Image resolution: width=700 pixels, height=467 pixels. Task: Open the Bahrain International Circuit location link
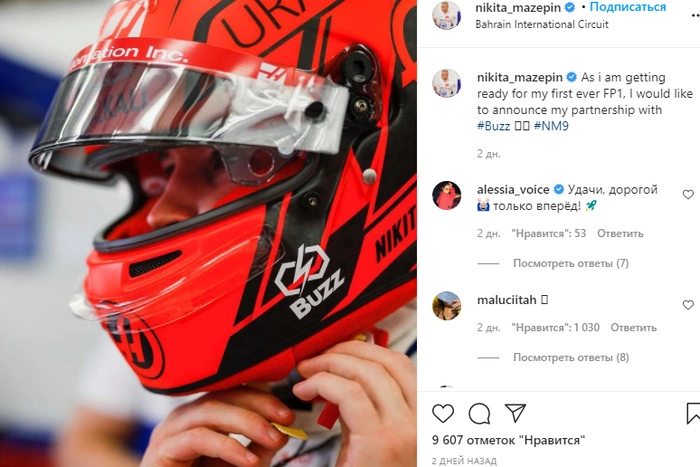coord(542,24)
